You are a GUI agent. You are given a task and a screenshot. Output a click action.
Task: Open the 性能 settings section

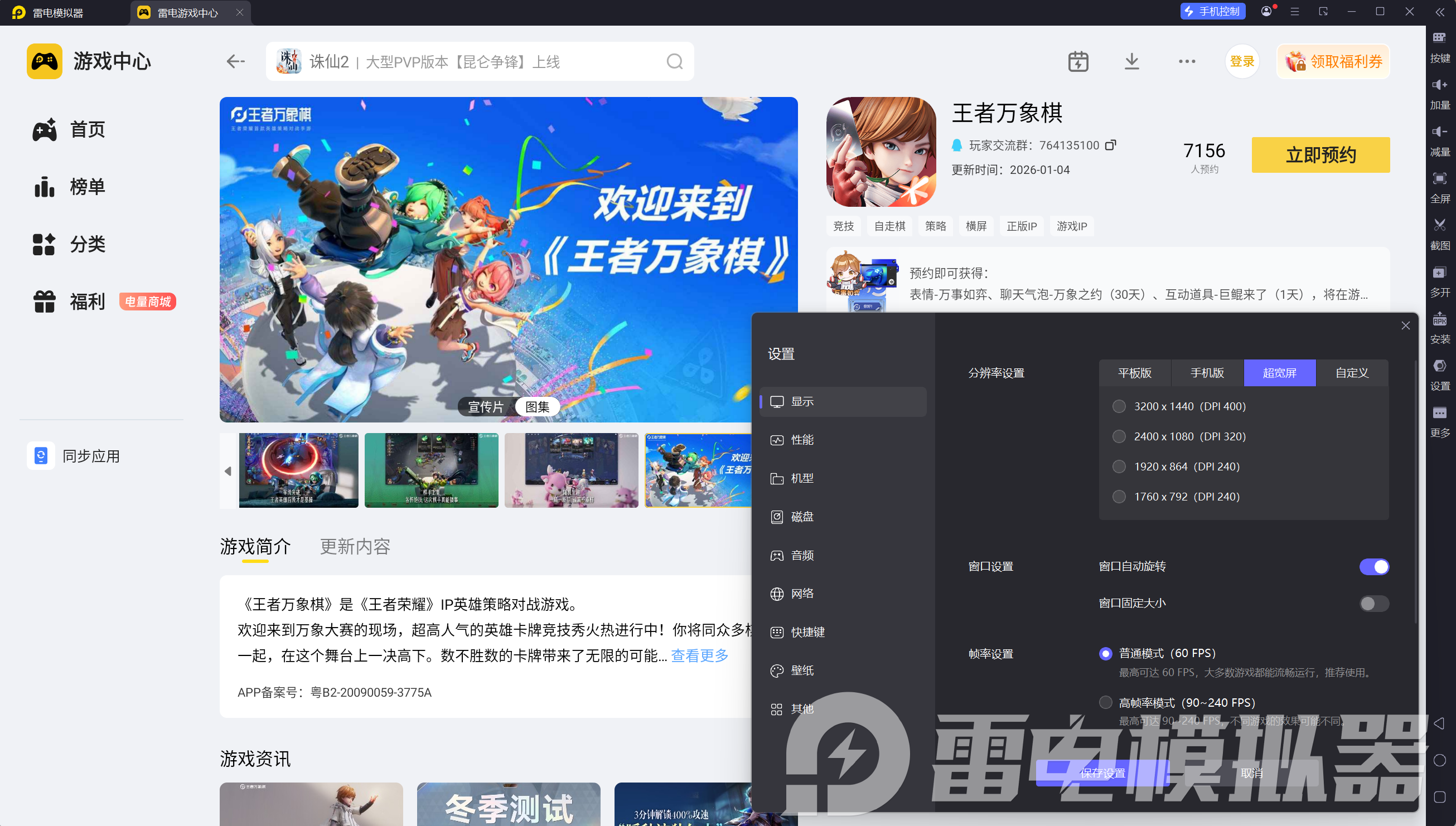coord(802,440)
